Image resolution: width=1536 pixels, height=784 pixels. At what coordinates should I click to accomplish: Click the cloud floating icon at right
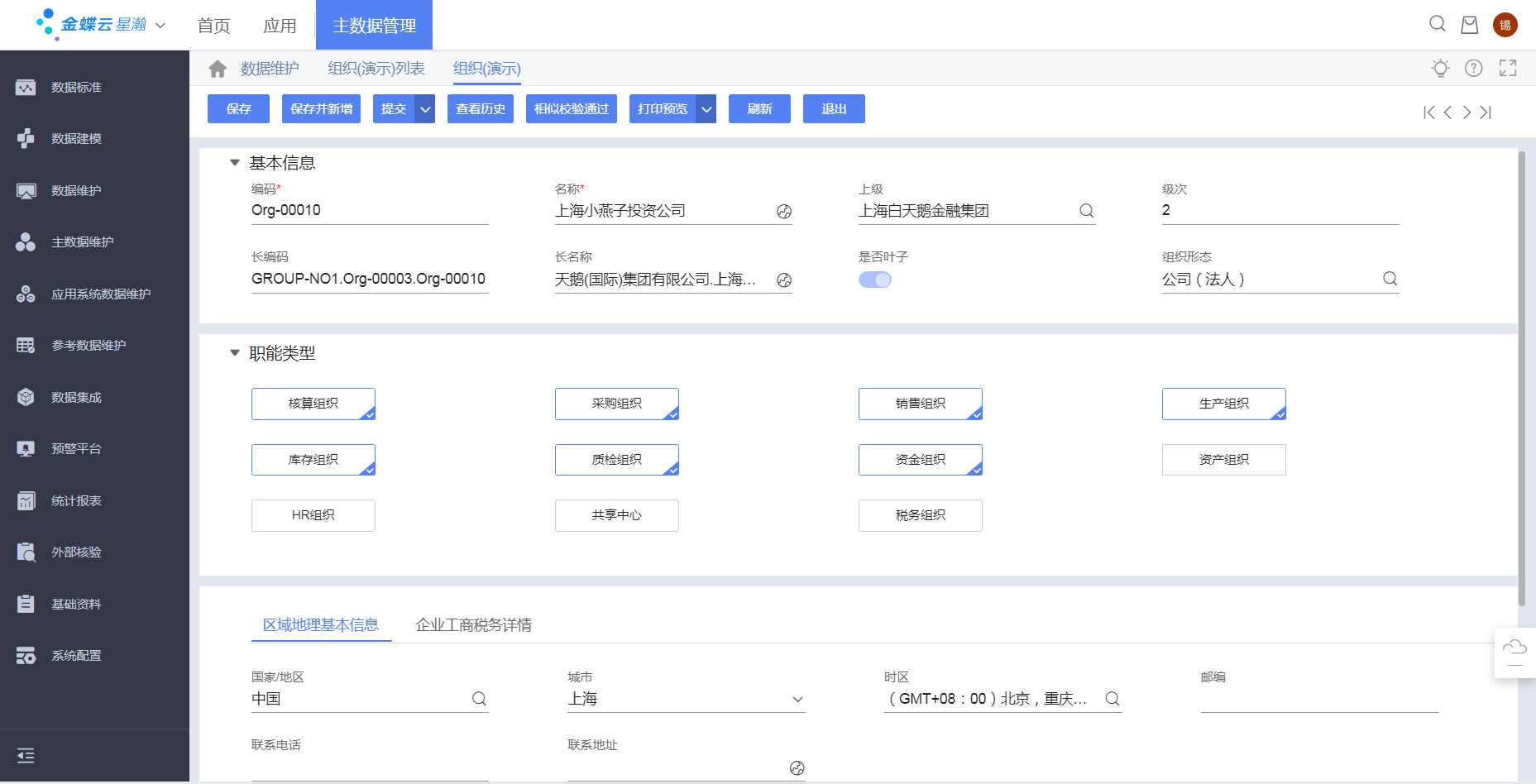pos(1514,653)
